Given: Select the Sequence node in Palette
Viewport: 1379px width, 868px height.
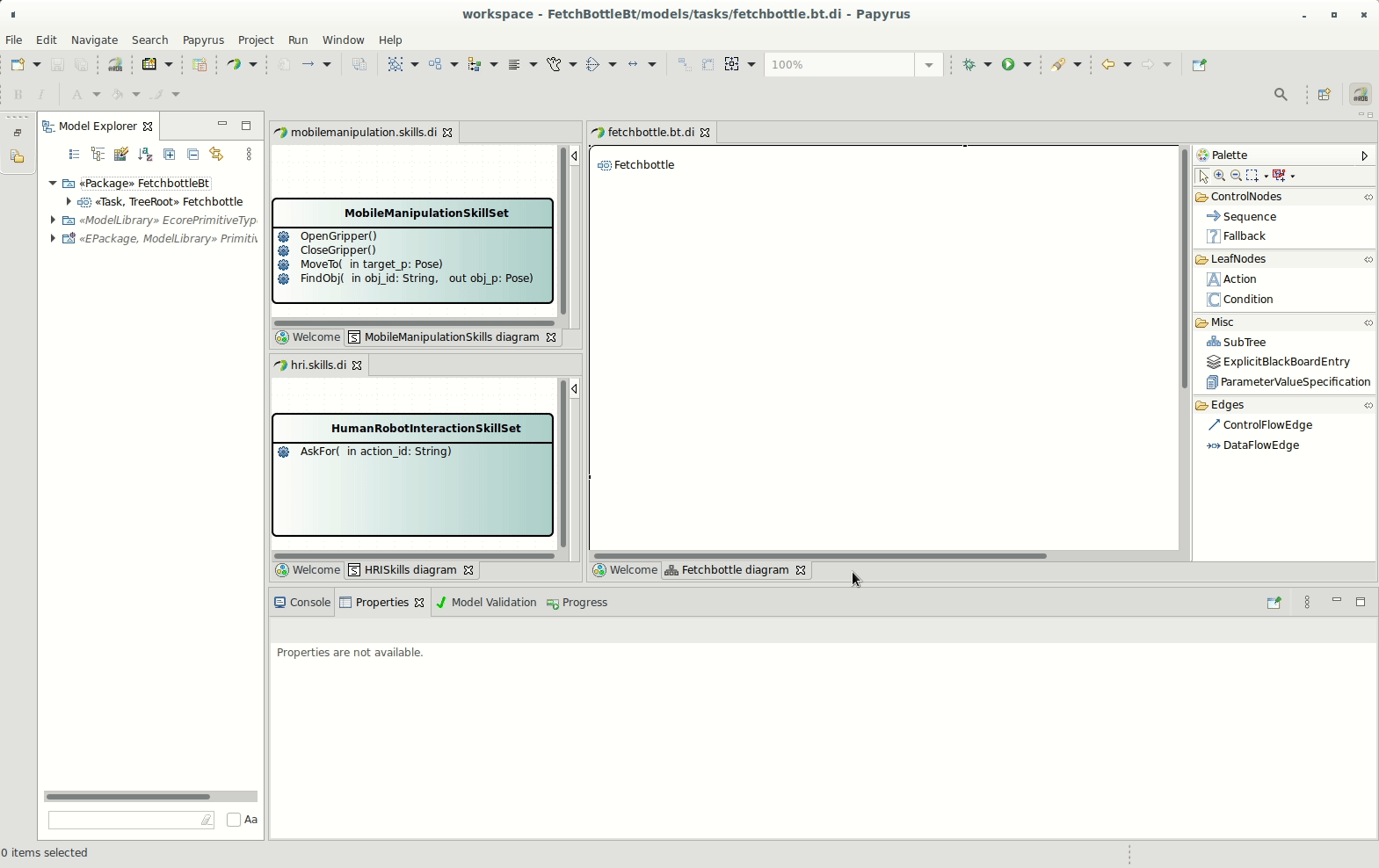Looking at the screenshot, I should tap(1248, 217).
